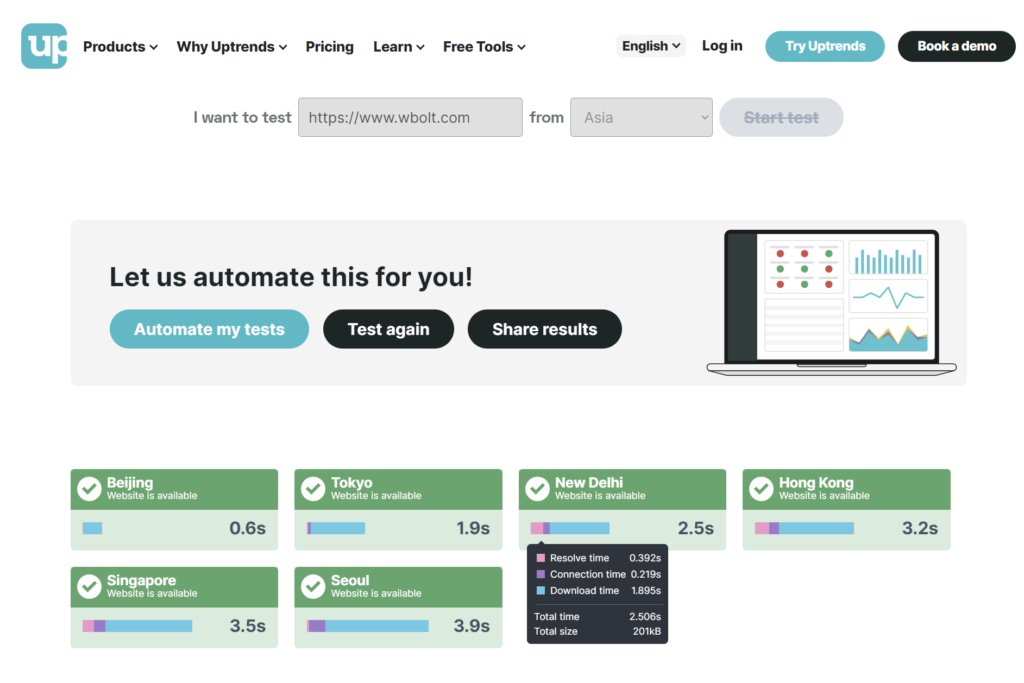1024x683 pixels.
Task: Click the Hong Kong load time bar
Action: point(804,528)
